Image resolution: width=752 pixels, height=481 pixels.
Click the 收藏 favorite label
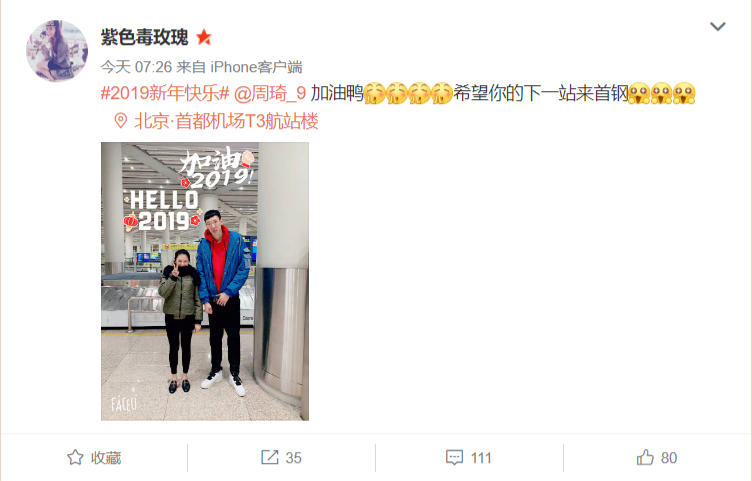106,458
